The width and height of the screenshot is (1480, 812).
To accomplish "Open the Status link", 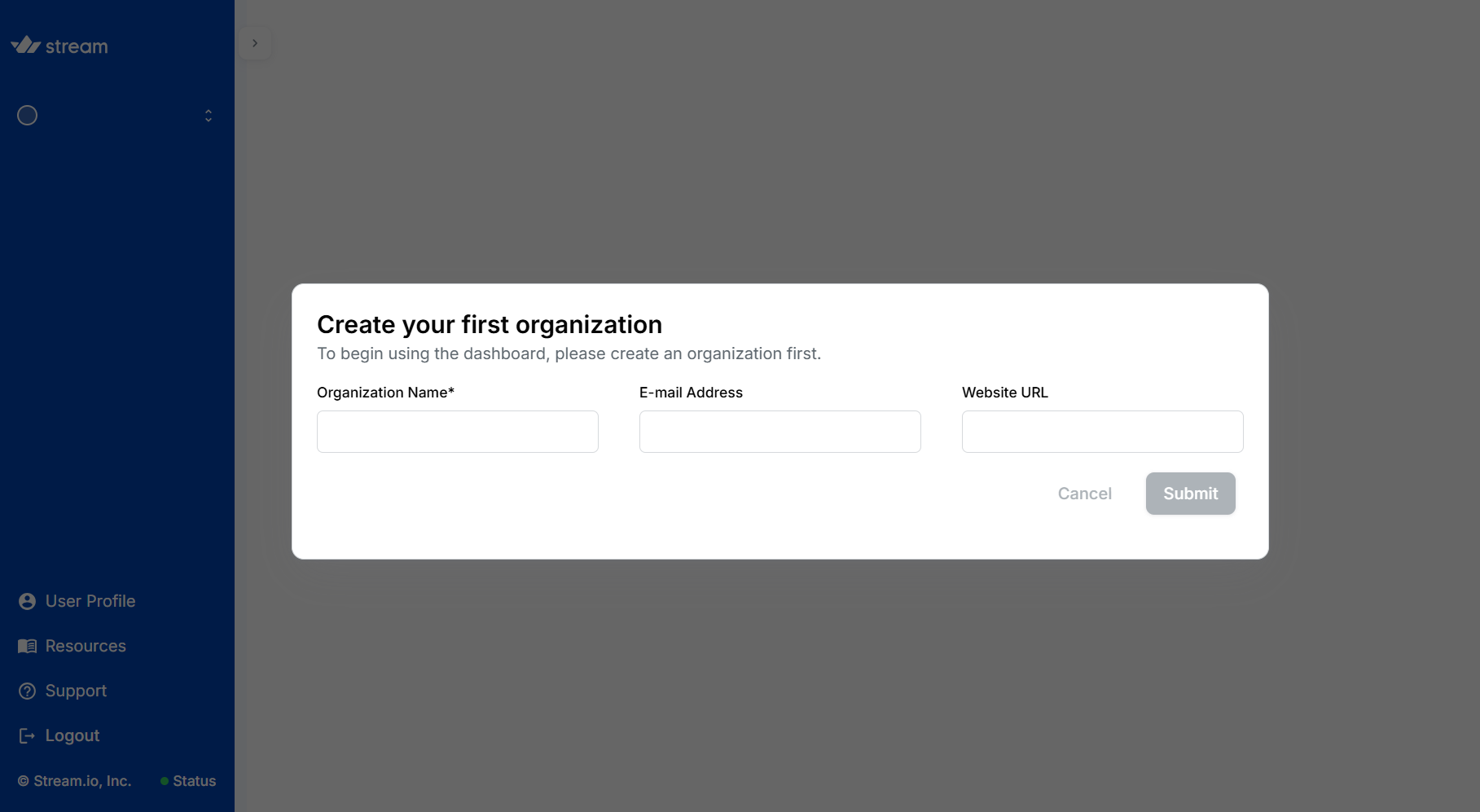I will [x=194, y=781].
